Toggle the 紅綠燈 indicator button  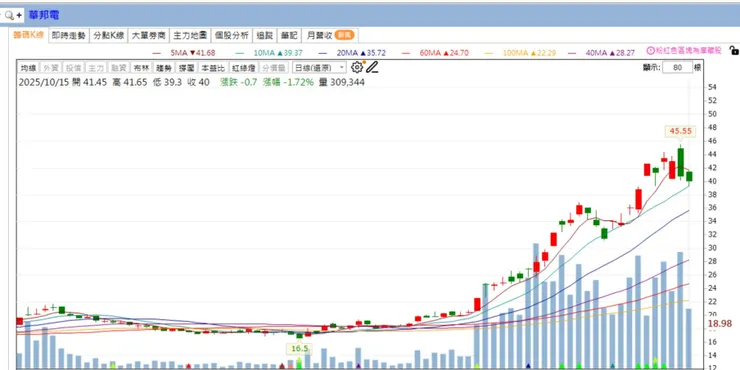point(244,68)
